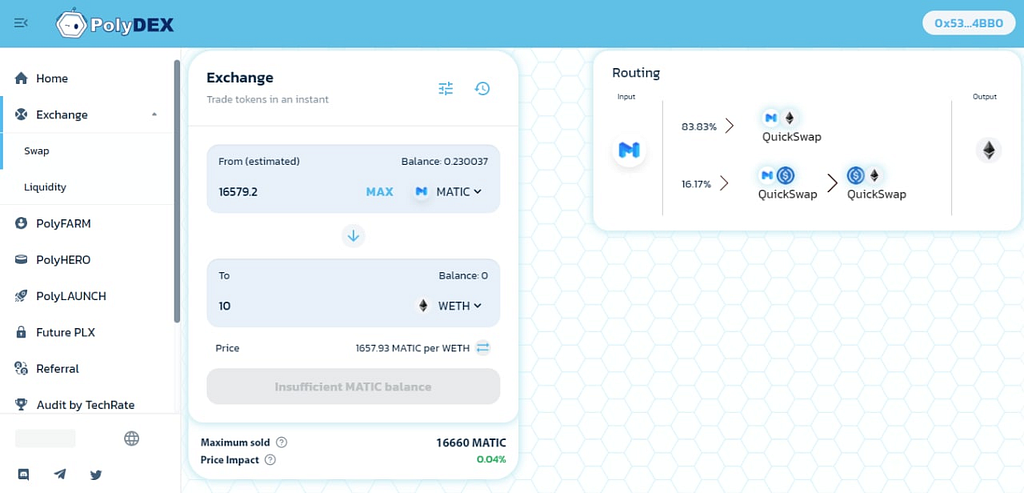Open the Telegram channel icon
Screen dimensions: 1024x493
click(x=59, y=475)
